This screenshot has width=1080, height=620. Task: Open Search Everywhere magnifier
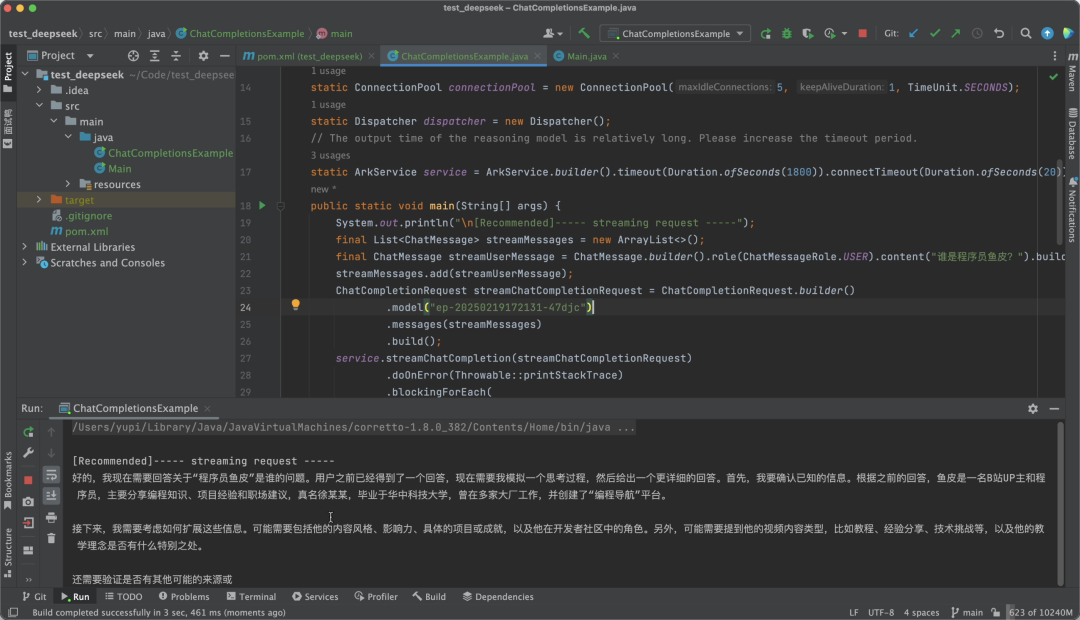point(1026,33)
